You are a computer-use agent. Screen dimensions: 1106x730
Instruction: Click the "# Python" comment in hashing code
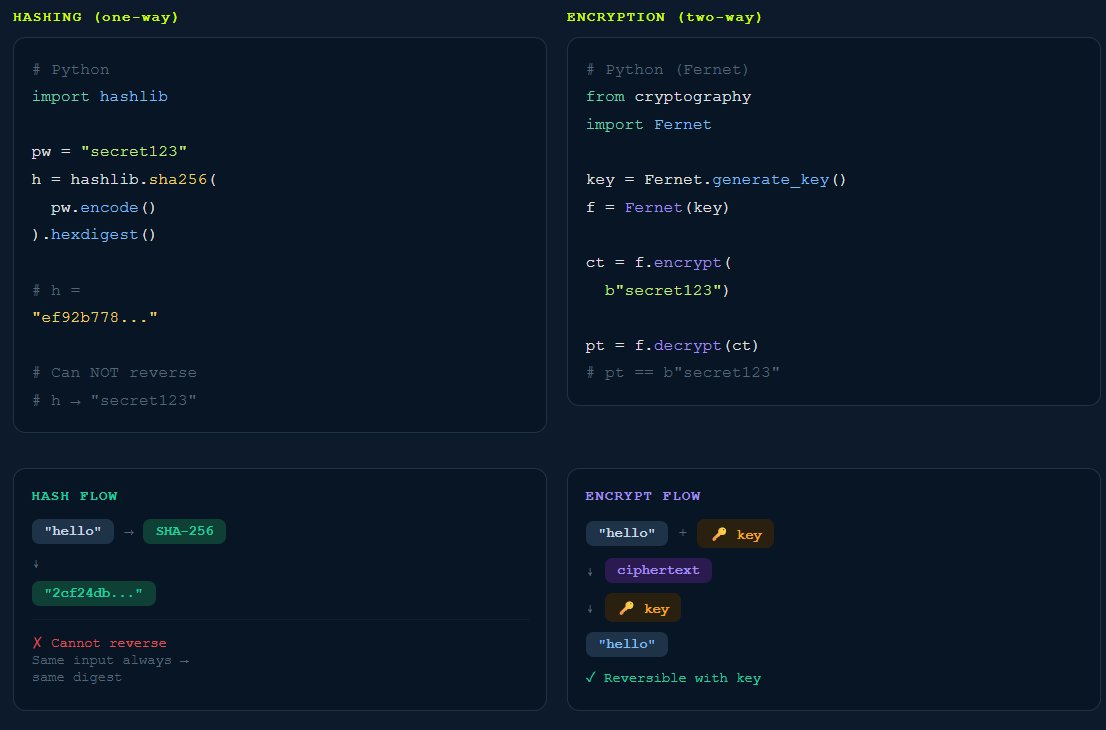pos(71,69)
